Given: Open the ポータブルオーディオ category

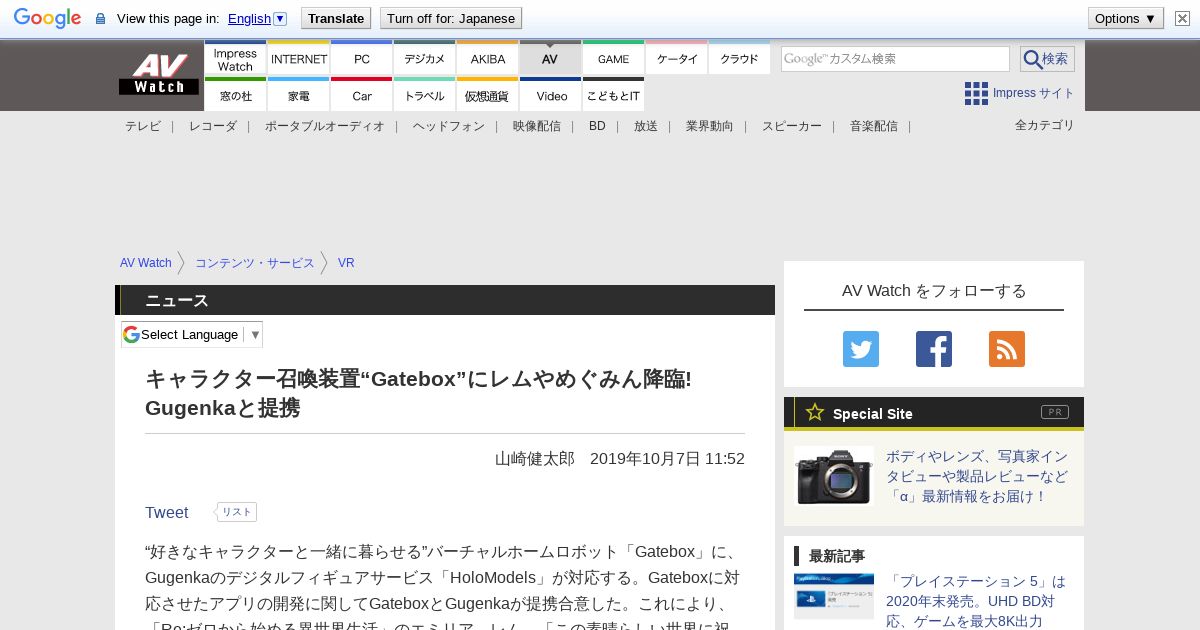Looking at the screenshot, I should coord(325,126).
